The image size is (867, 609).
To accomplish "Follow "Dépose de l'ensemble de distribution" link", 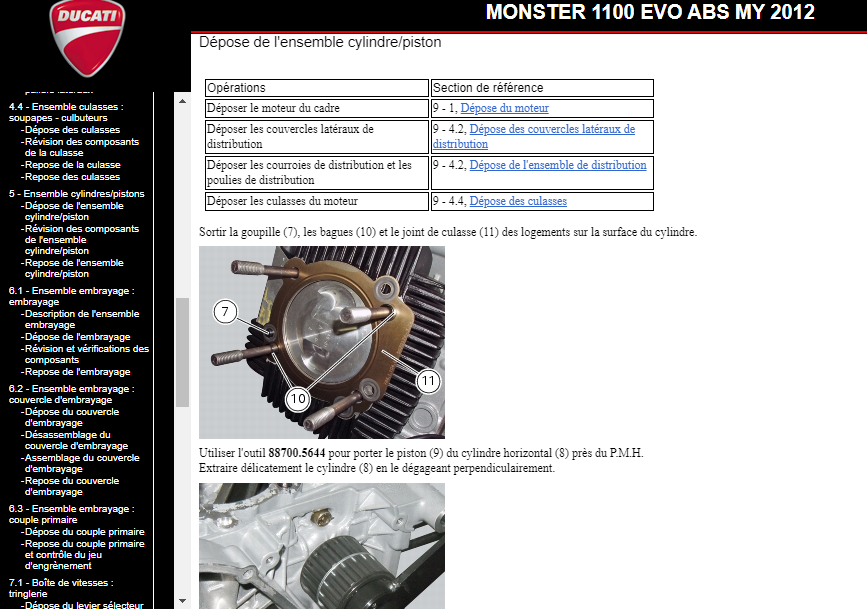I will coord(557,165).
